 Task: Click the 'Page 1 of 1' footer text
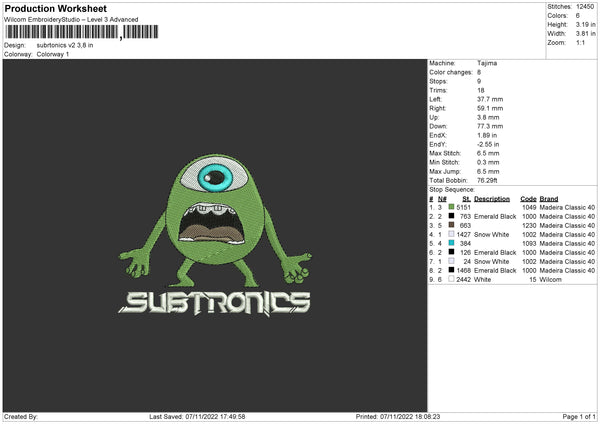click(x=579, y=417)
